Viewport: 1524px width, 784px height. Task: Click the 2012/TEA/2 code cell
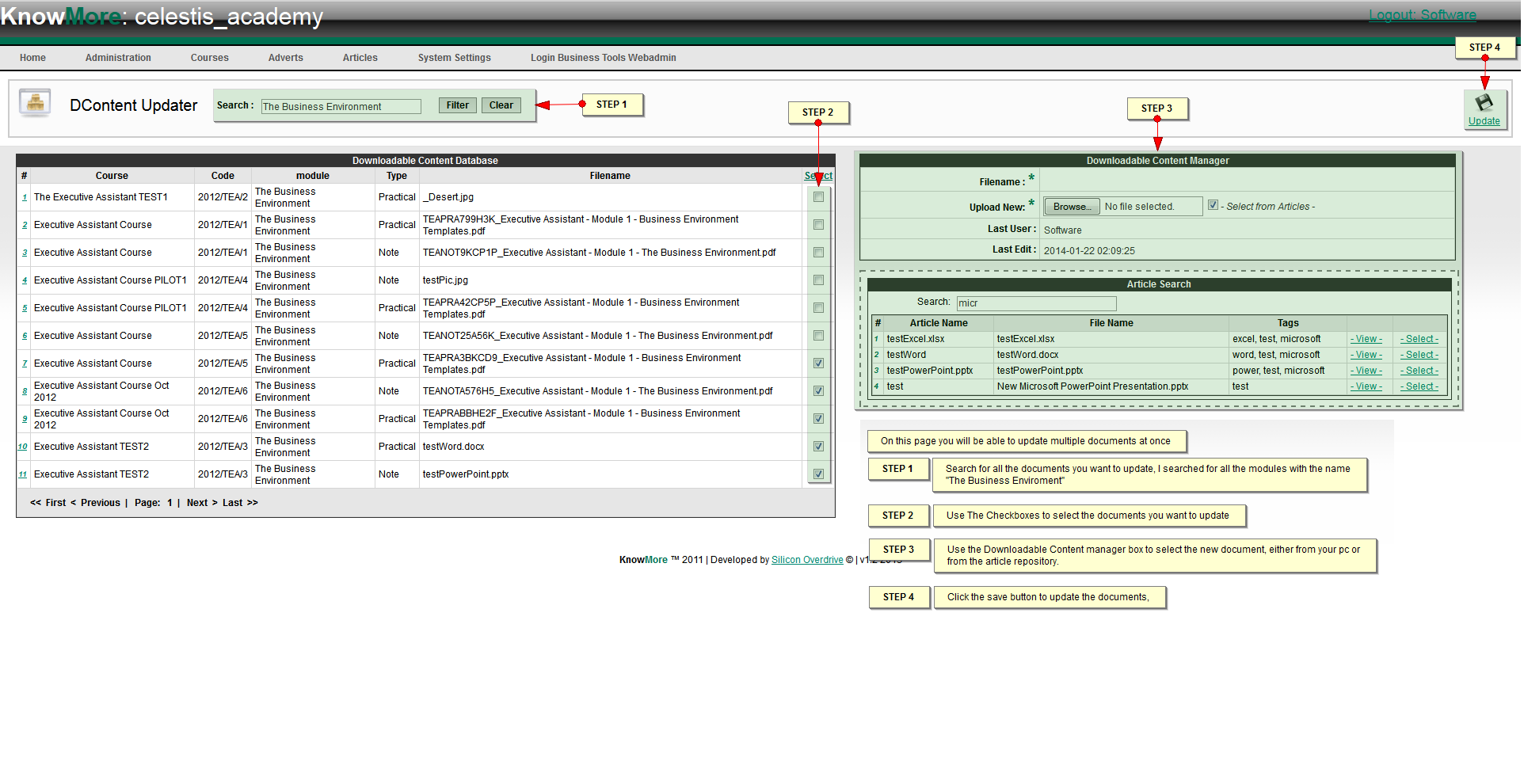[x=223, y=197]
